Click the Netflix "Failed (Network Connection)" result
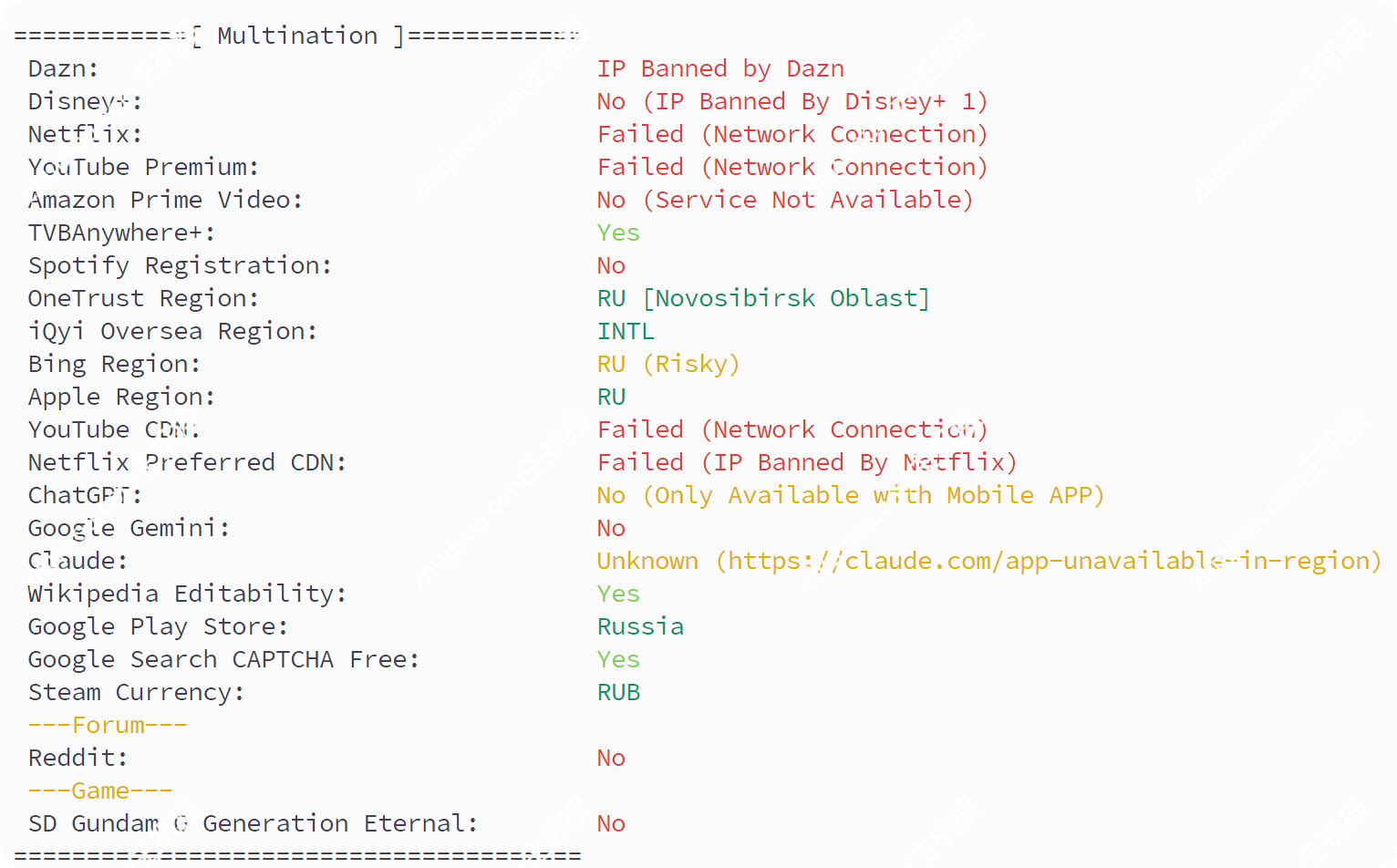Viewport: 1397px width, 868px height. [x=792, y=134]
